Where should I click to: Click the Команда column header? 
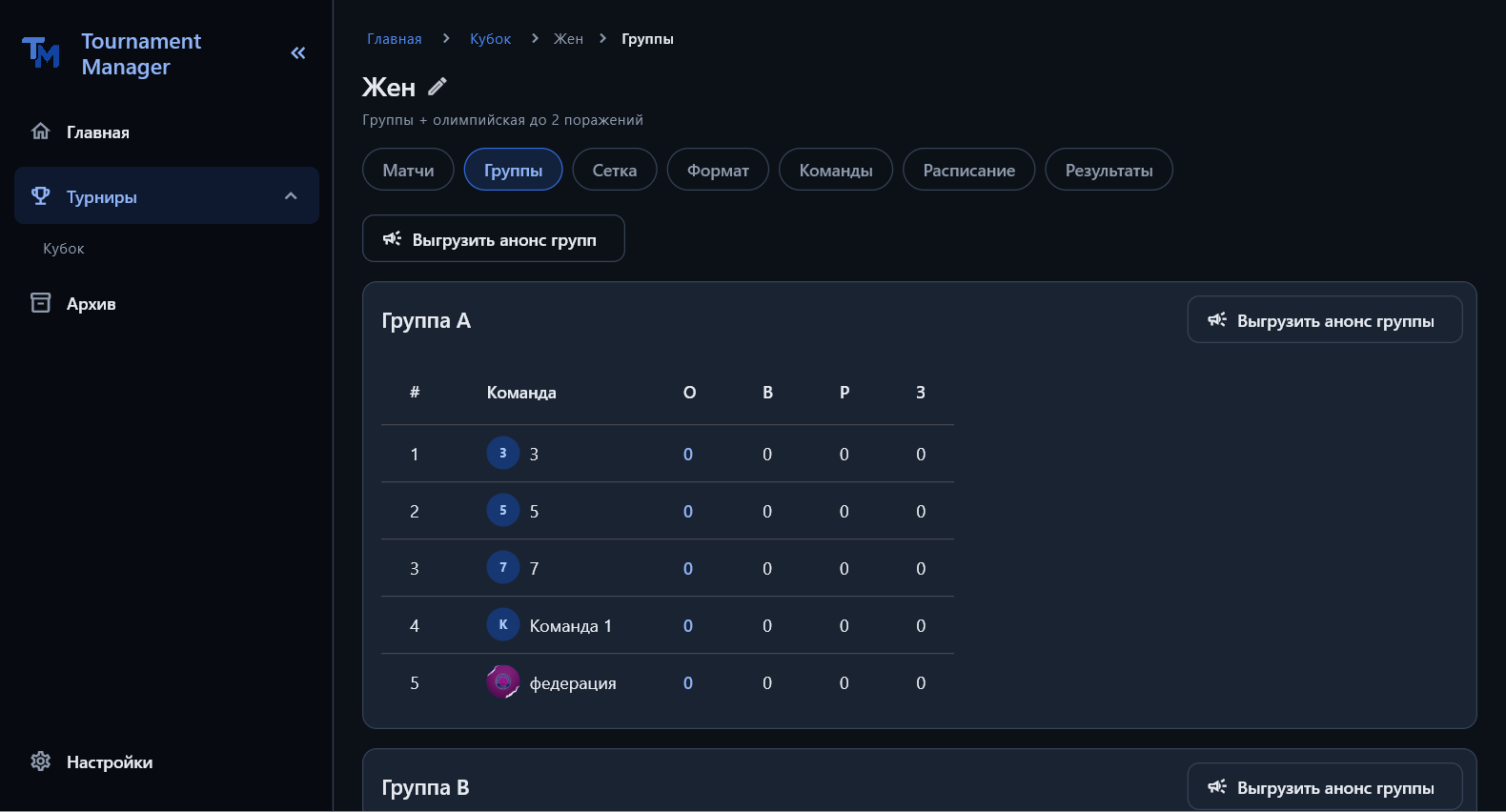[521, 393]
